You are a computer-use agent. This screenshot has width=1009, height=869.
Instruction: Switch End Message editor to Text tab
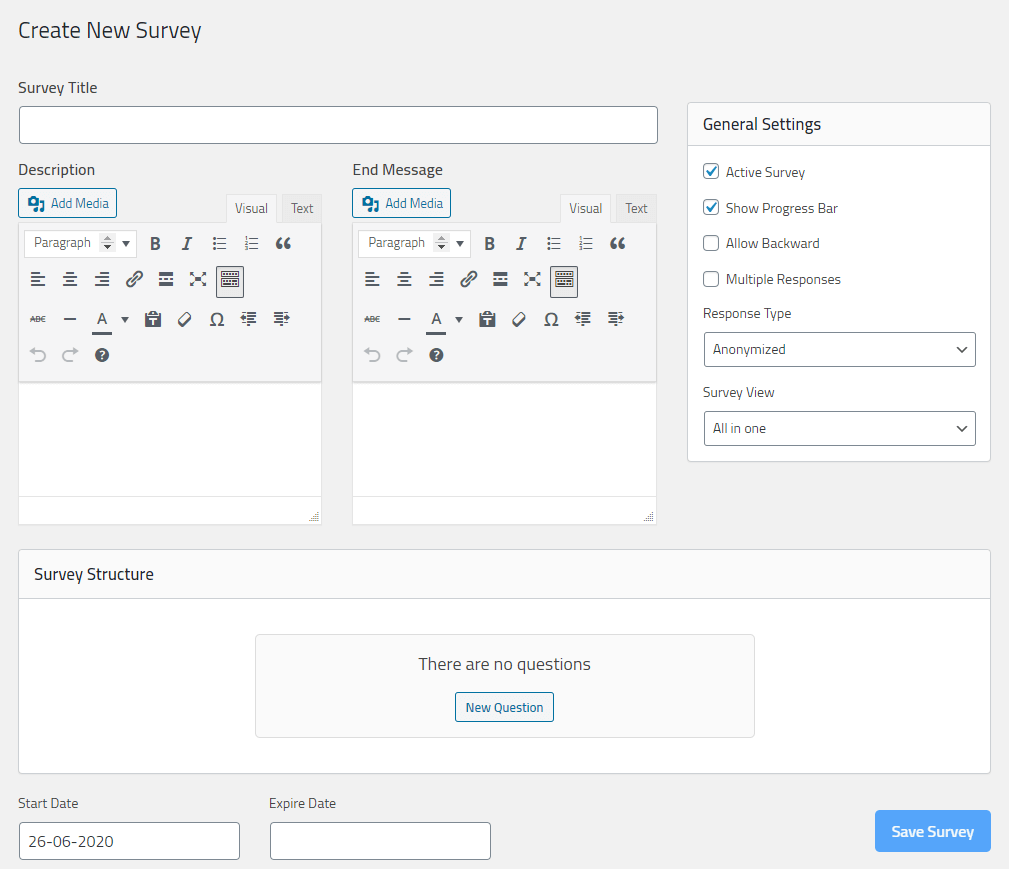(636, 208)
